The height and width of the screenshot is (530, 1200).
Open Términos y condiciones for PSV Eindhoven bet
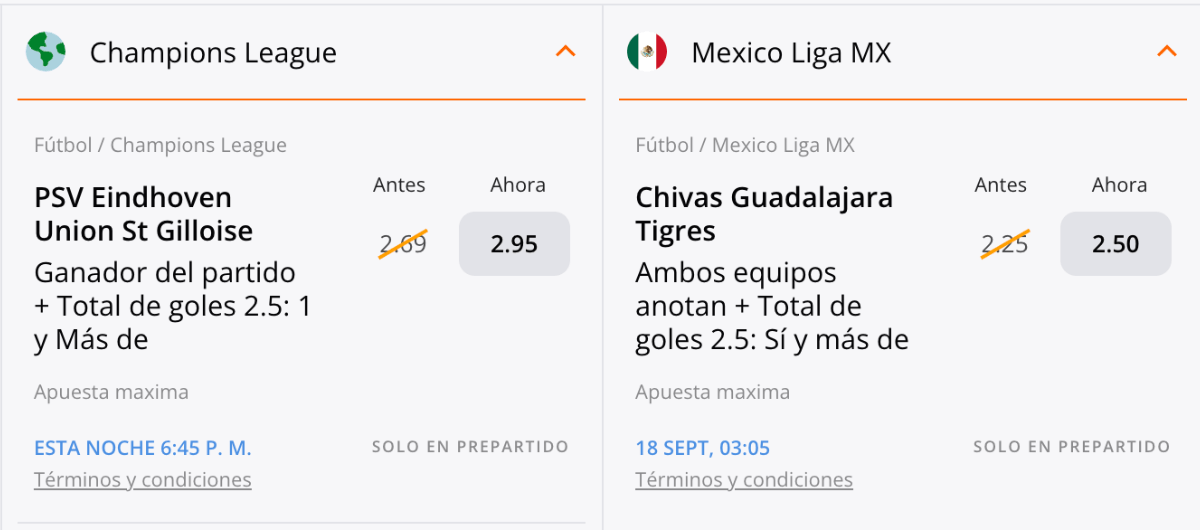click(142, 480)
